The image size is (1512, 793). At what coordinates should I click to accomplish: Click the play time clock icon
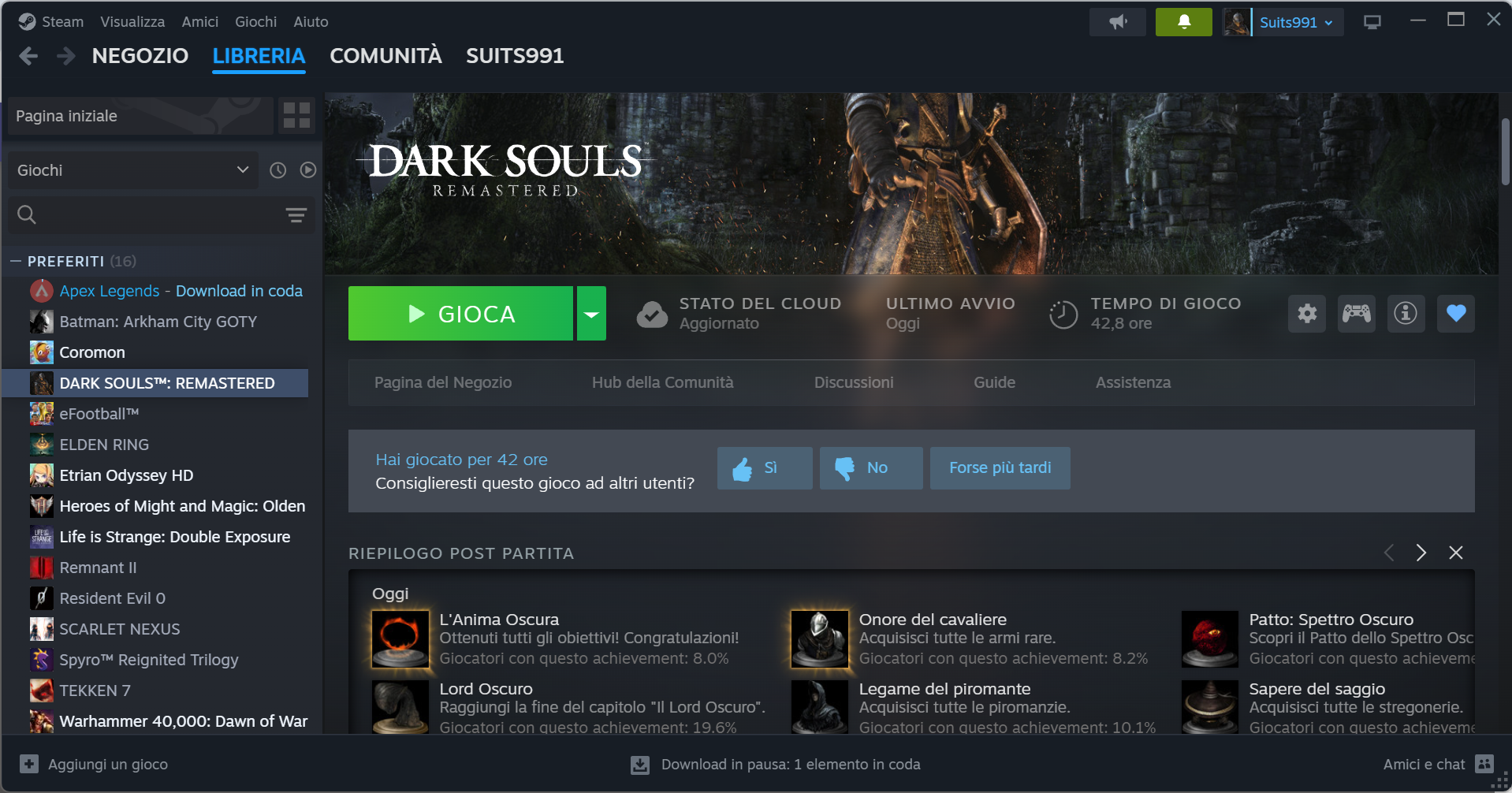pyautogui.click(x=1063, y=314)
